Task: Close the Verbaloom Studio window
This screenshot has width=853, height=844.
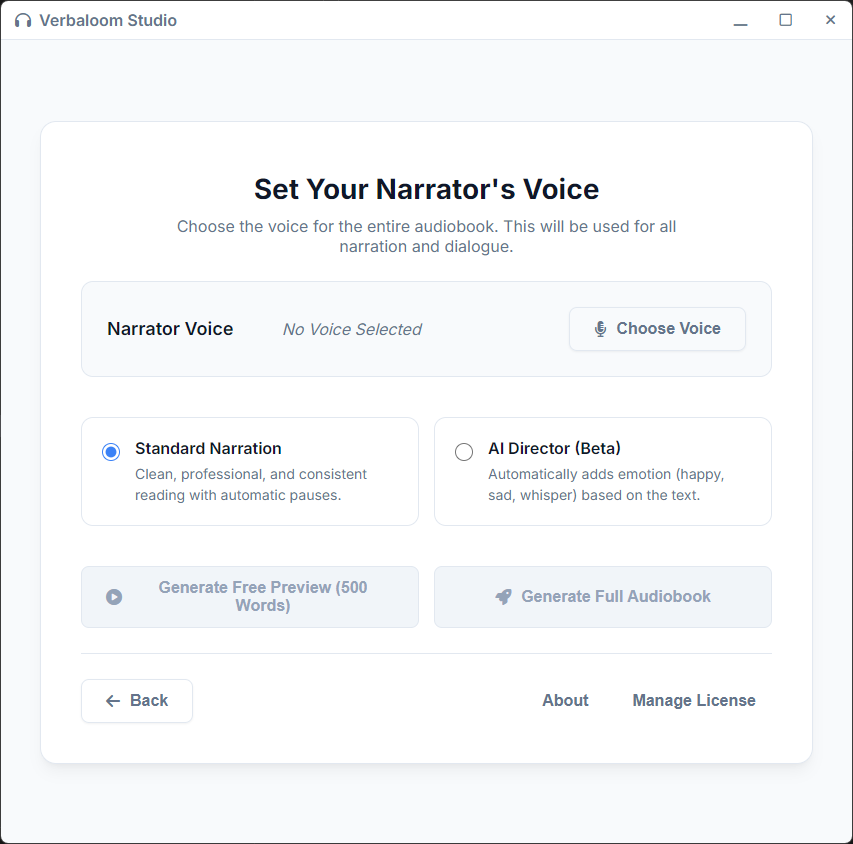Action: pyautogui.click(x=830, y=20)
